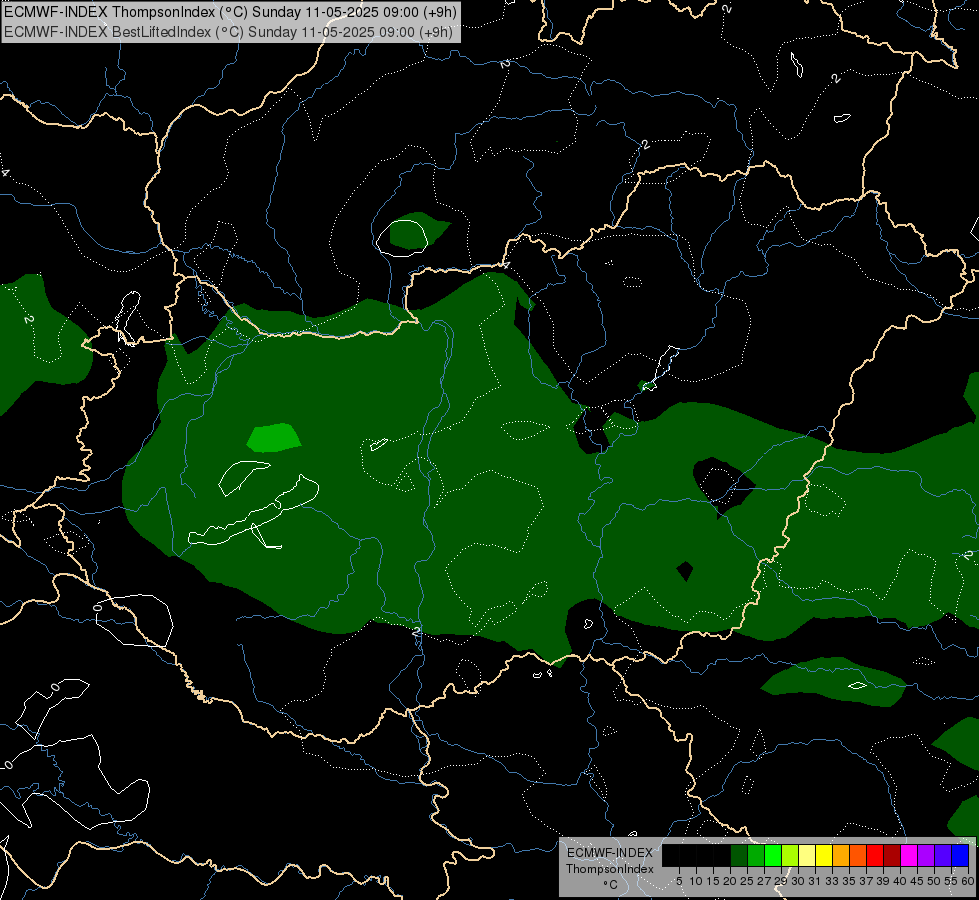
Task: Click the medium green 25-27 legend swatch
Action: click(756, 855)
